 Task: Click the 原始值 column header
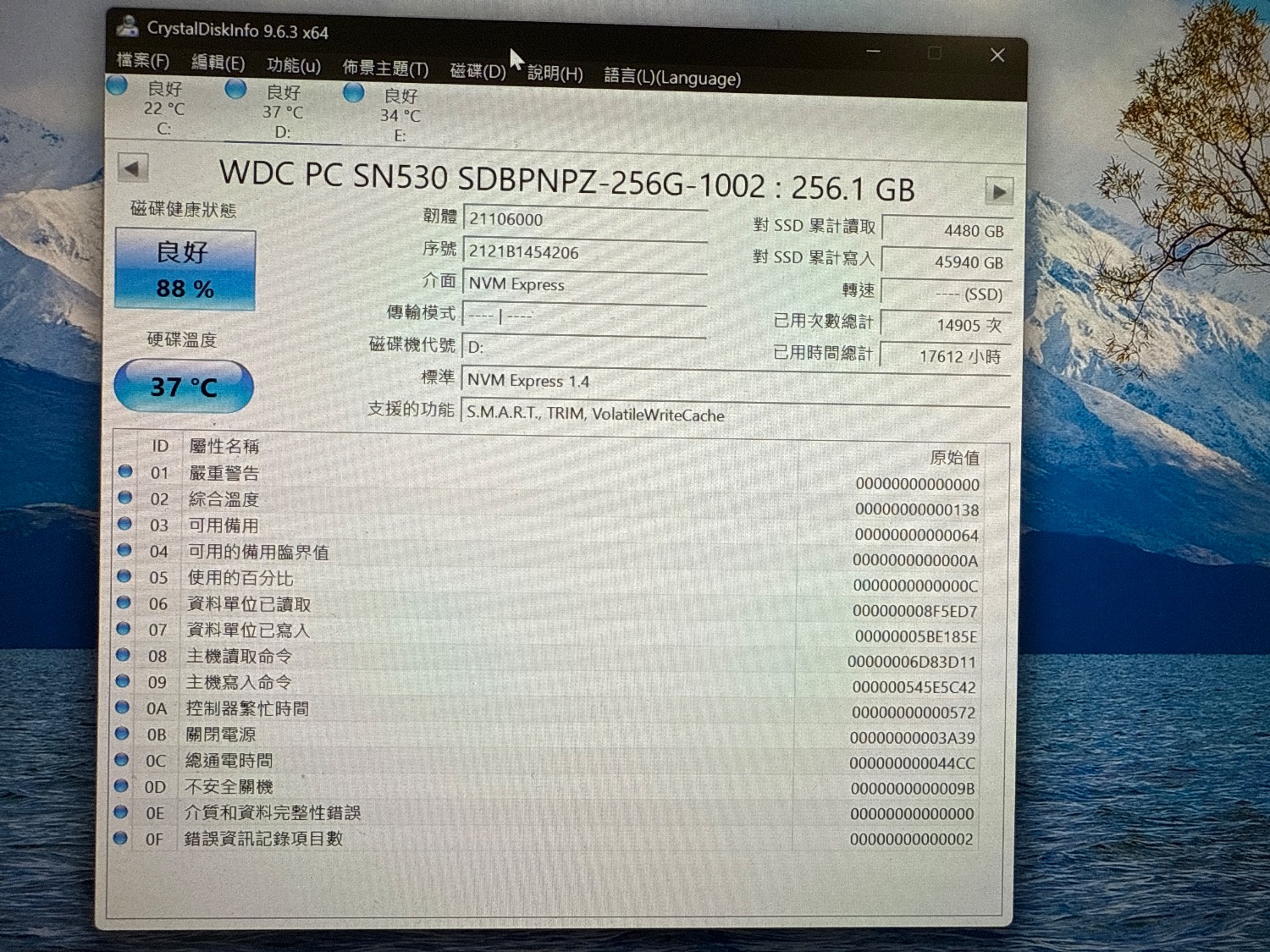(x=954, y=458)
